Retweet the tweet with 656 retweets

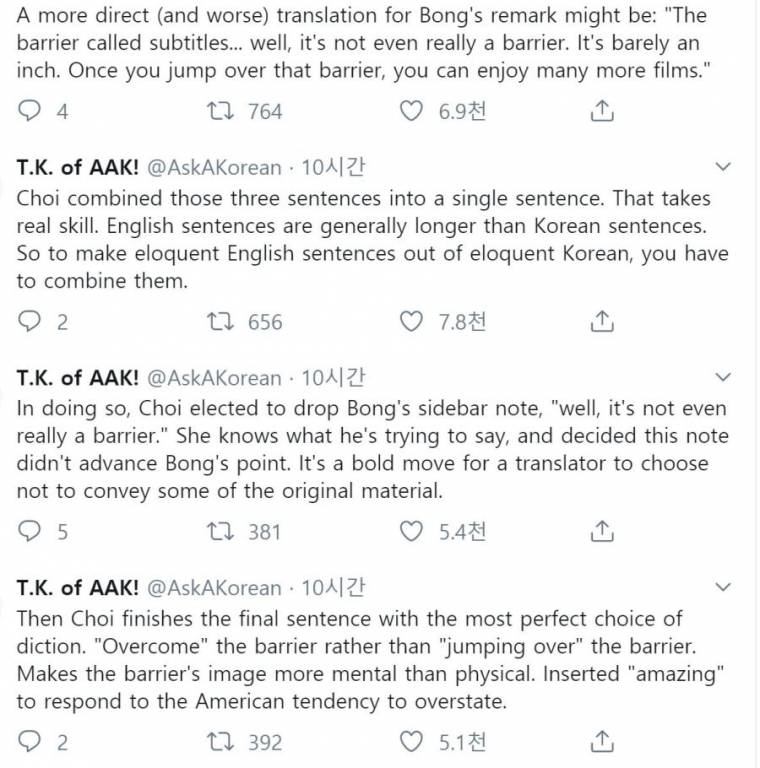point(220,321)
